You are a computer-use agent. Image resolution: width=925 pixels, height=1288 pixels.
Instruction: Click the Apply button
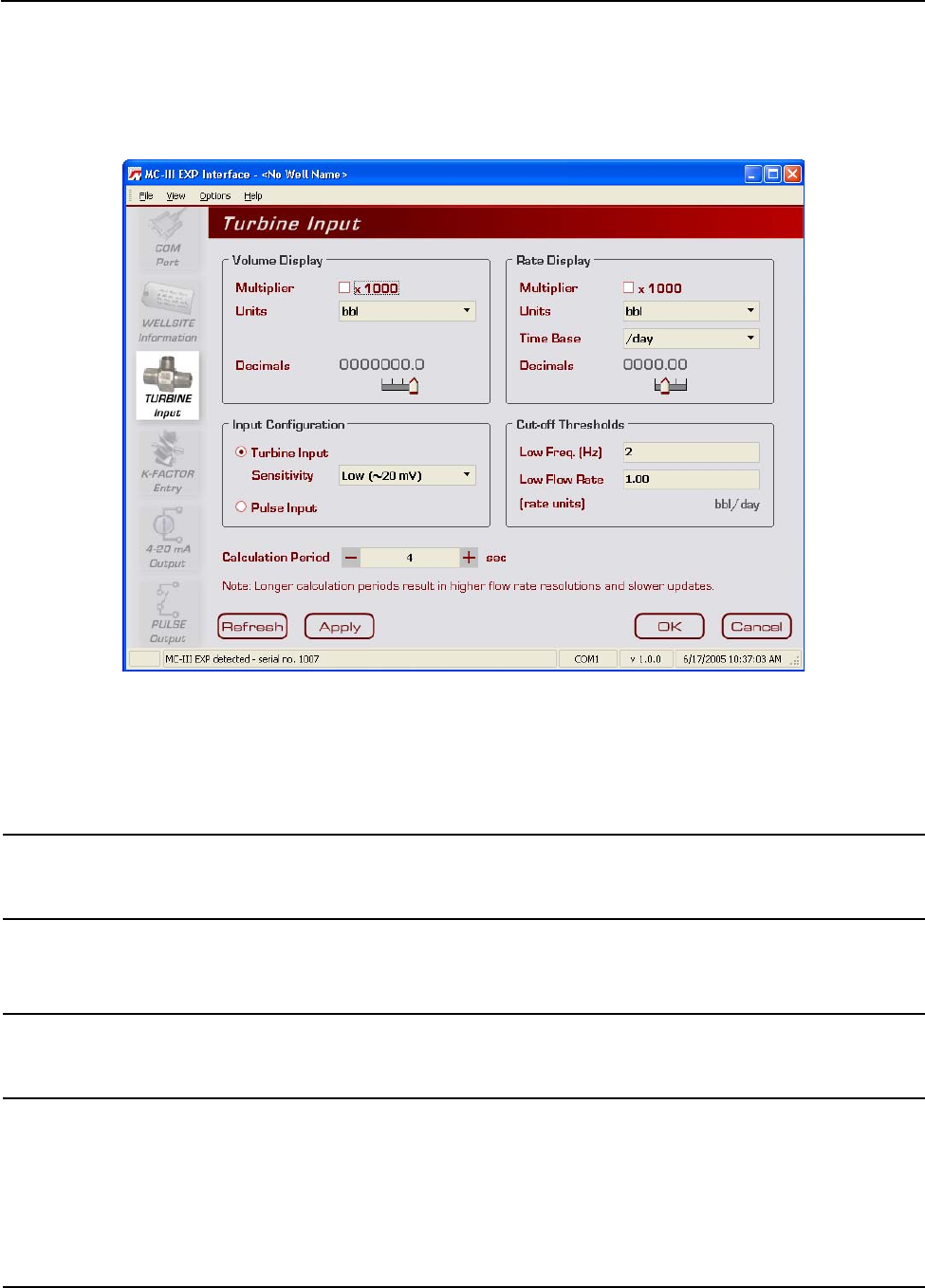[x=340, y=627]
